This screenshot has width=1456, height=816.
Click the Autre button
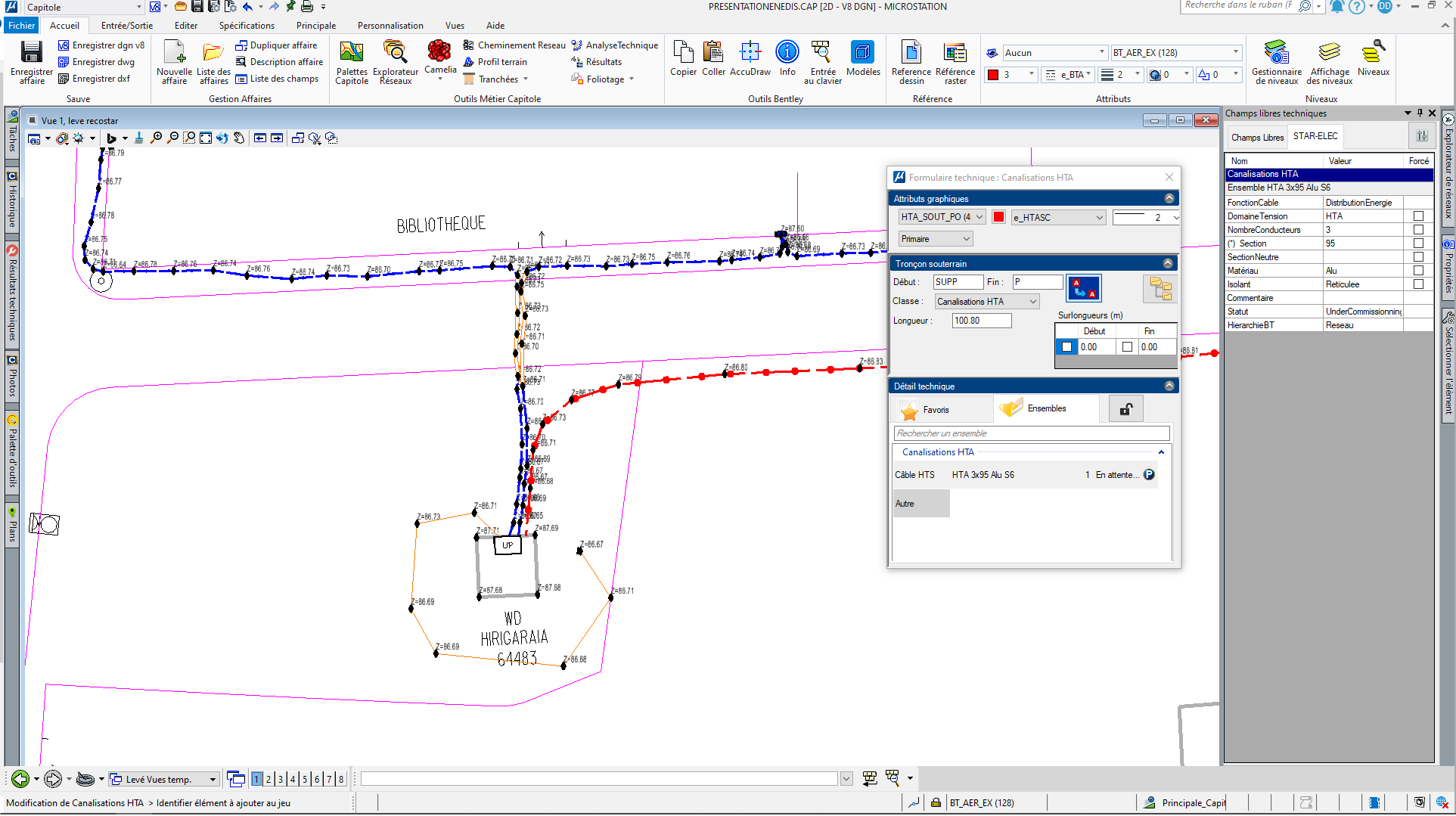[x=921, y=504]
